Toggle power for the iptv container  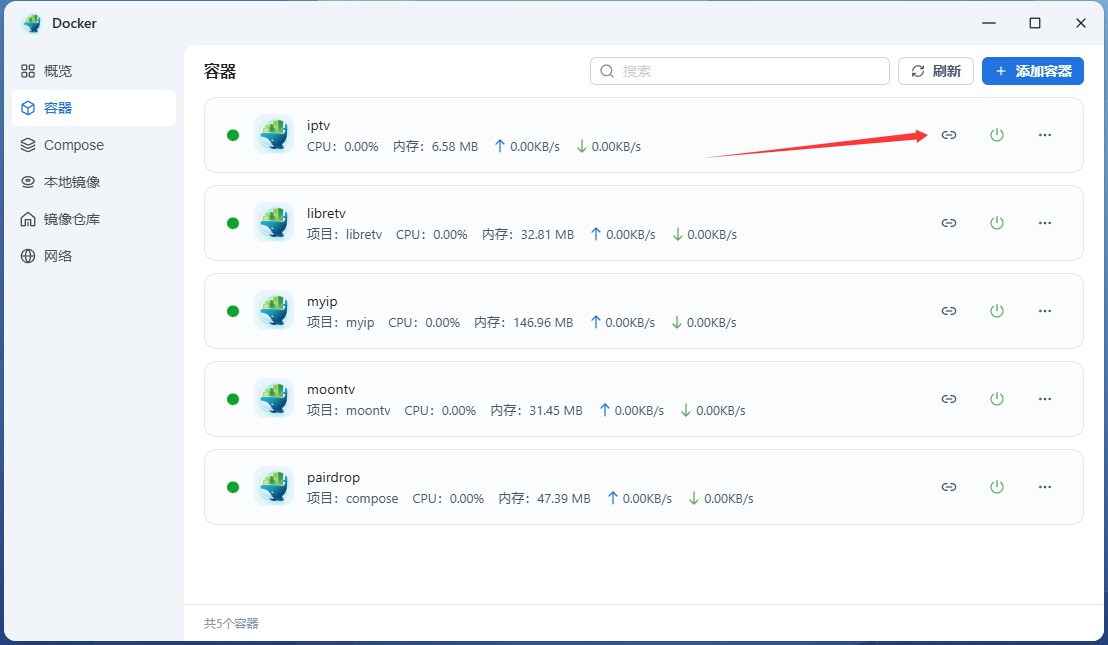996,135
